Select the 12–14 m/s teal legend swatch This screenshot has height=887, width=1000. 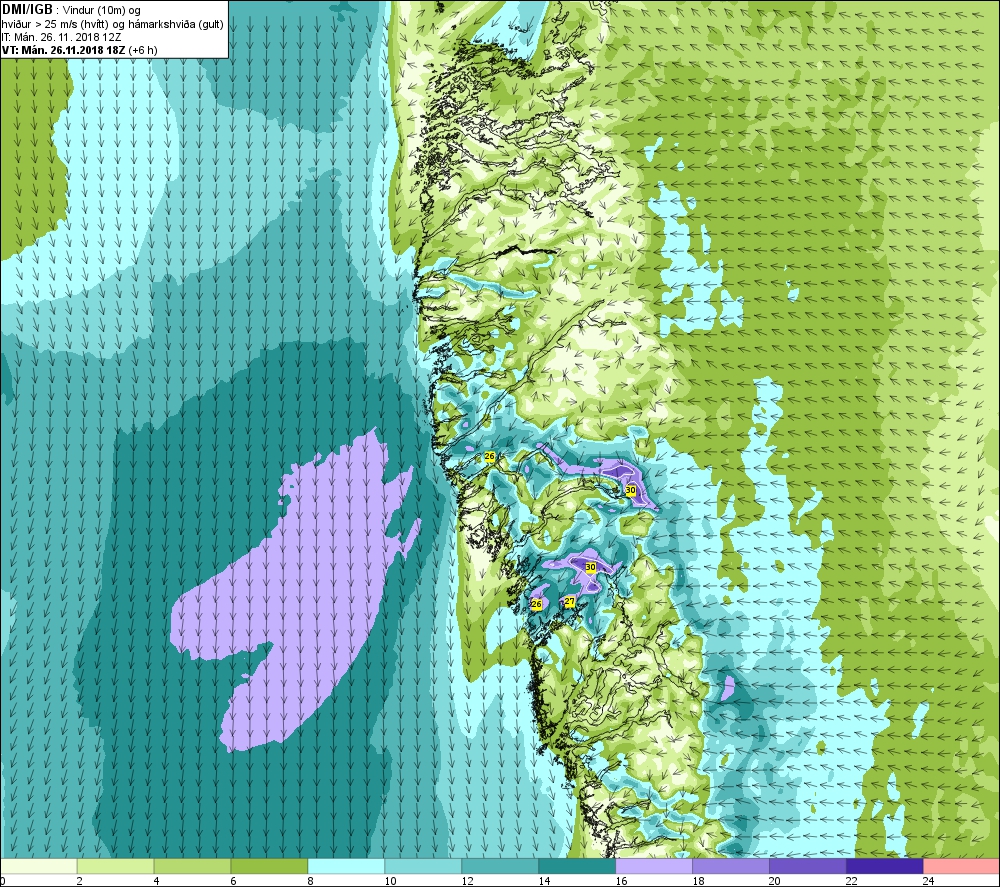[x=500, y=866]
